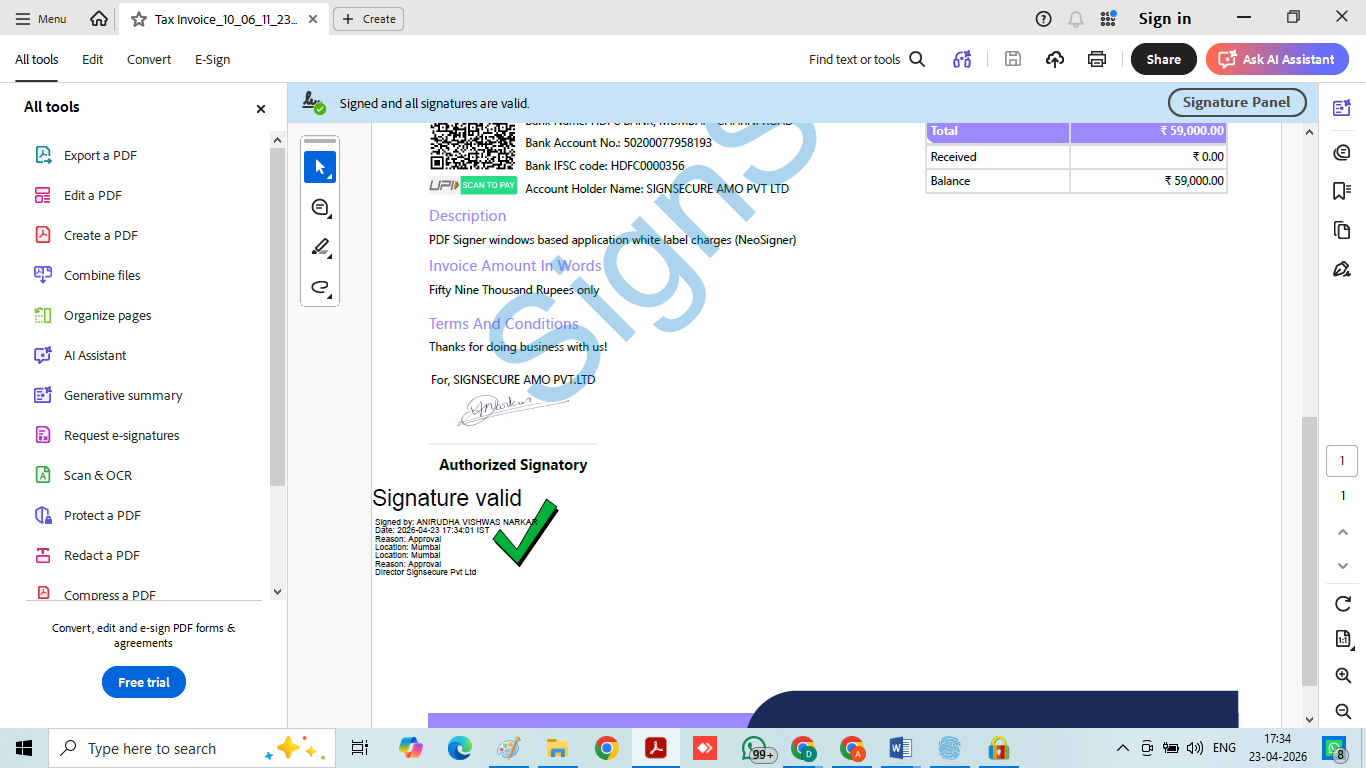Click the Free trial button
The height and width of the screenshot is (768, 1366).
(x=144, y=682)
